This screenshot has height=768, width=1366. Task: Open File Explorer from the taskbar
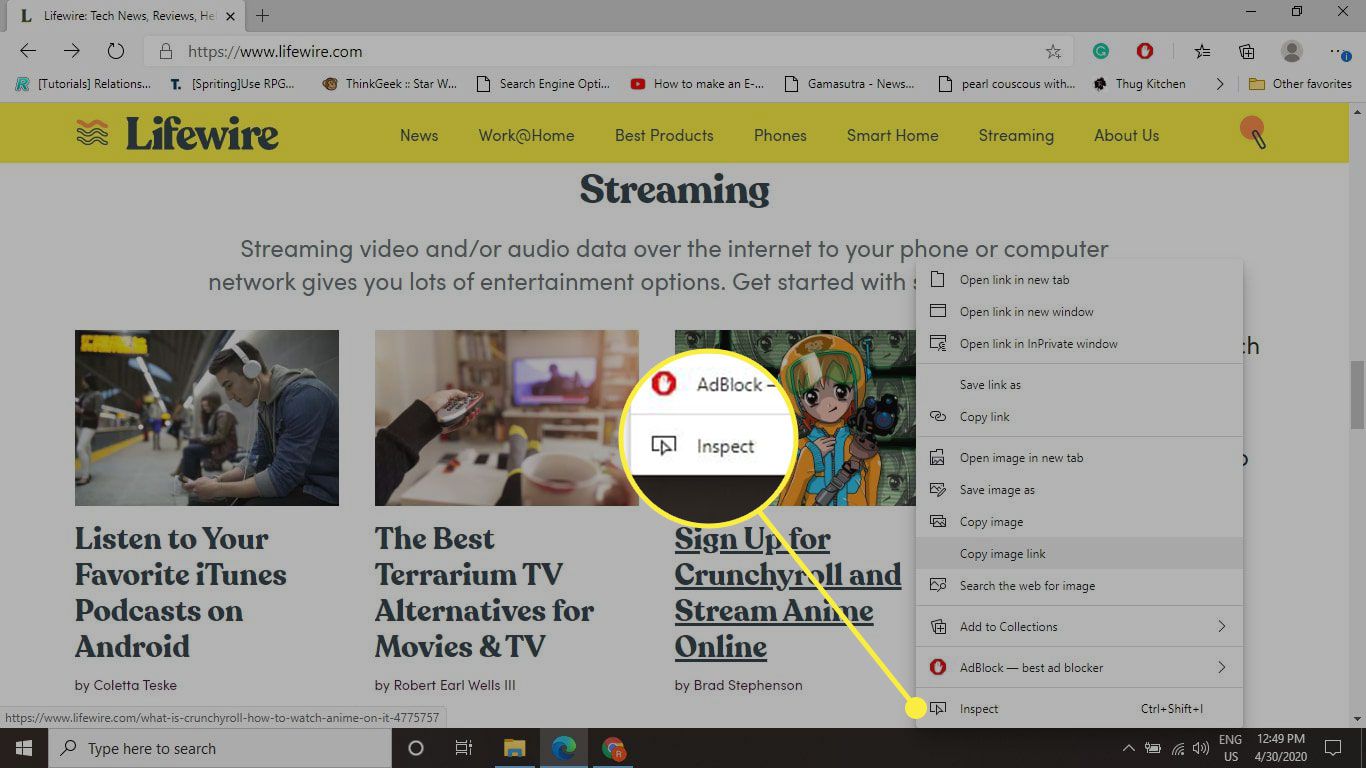click(x=514, y=748)
